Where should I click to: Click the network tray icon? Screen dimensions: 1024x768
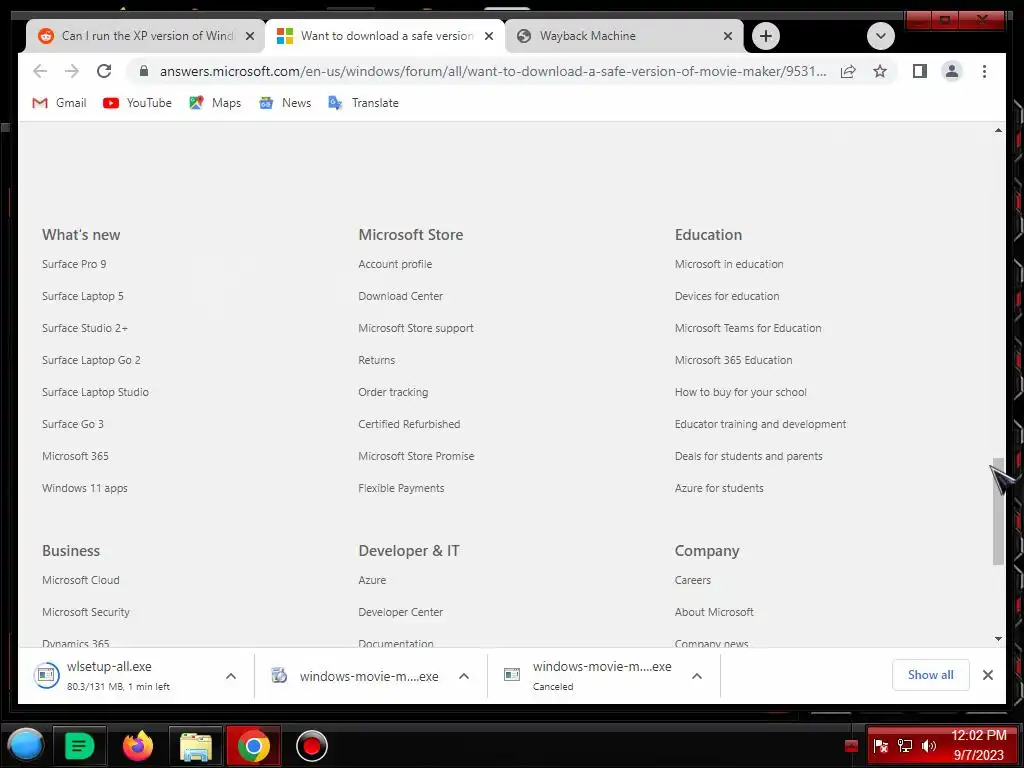coord(904,746)
